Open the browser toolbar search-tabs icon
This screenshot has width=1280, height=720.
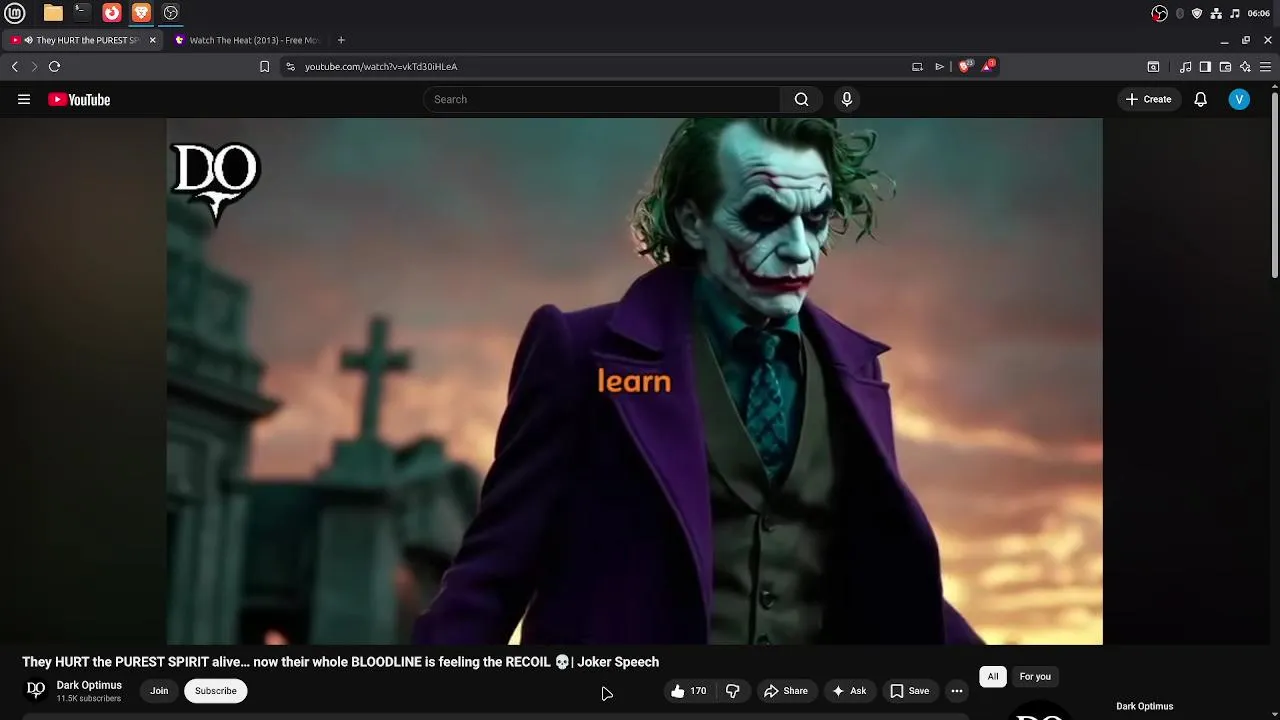point(1153,66)
